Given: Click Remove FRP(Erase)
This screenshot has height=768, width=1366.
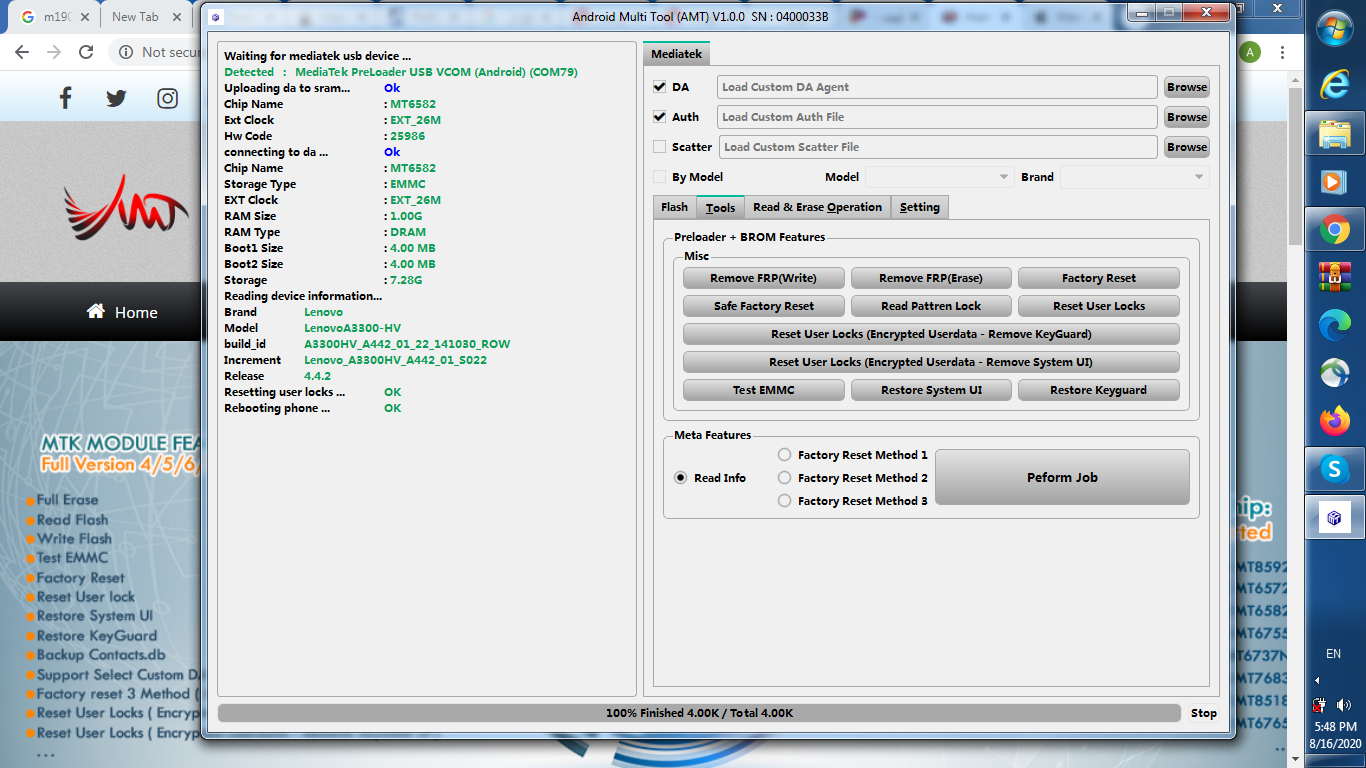Looking at the screenshot, I should point(931,278).
